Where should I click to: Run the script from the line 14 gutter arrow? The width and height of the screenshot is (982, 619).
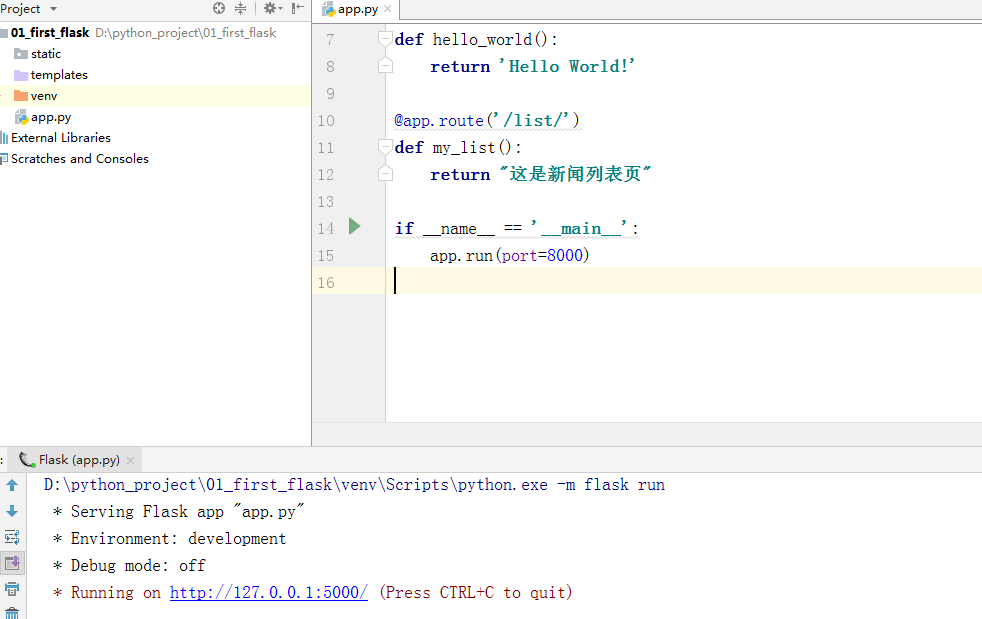[x=354, y=226]
